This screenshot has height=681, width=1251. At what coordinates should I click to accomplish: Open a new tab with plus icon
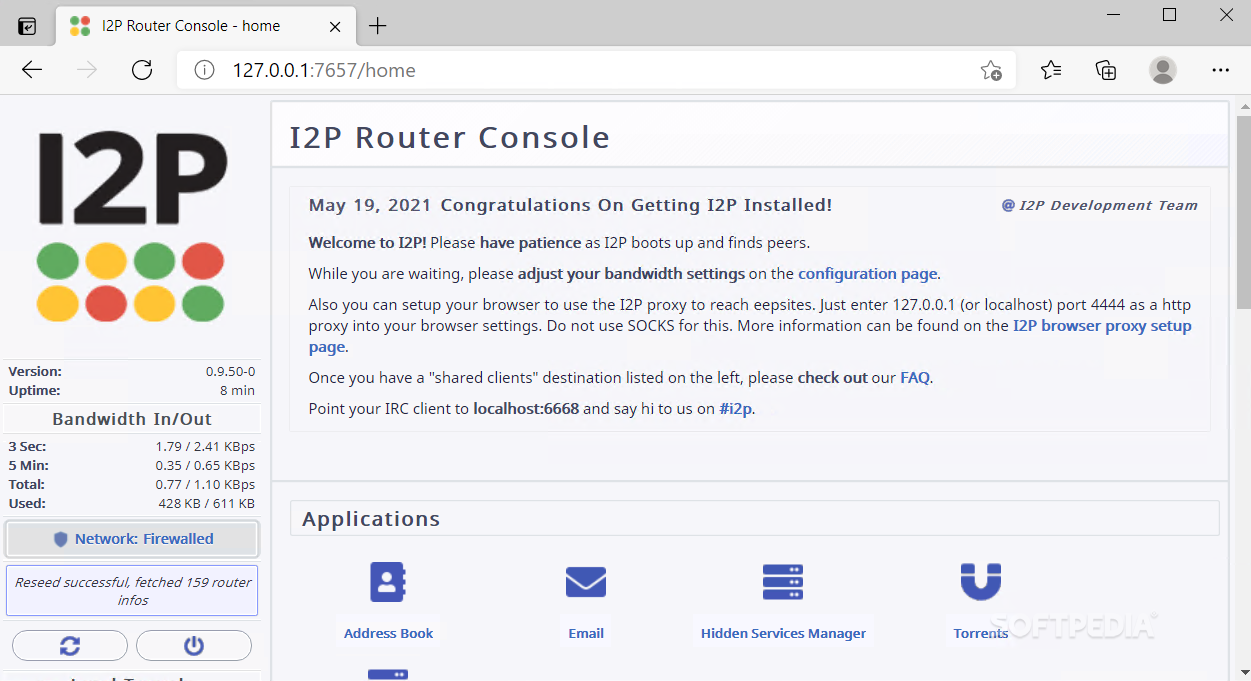pyautogui.click(x=377, y=26)
